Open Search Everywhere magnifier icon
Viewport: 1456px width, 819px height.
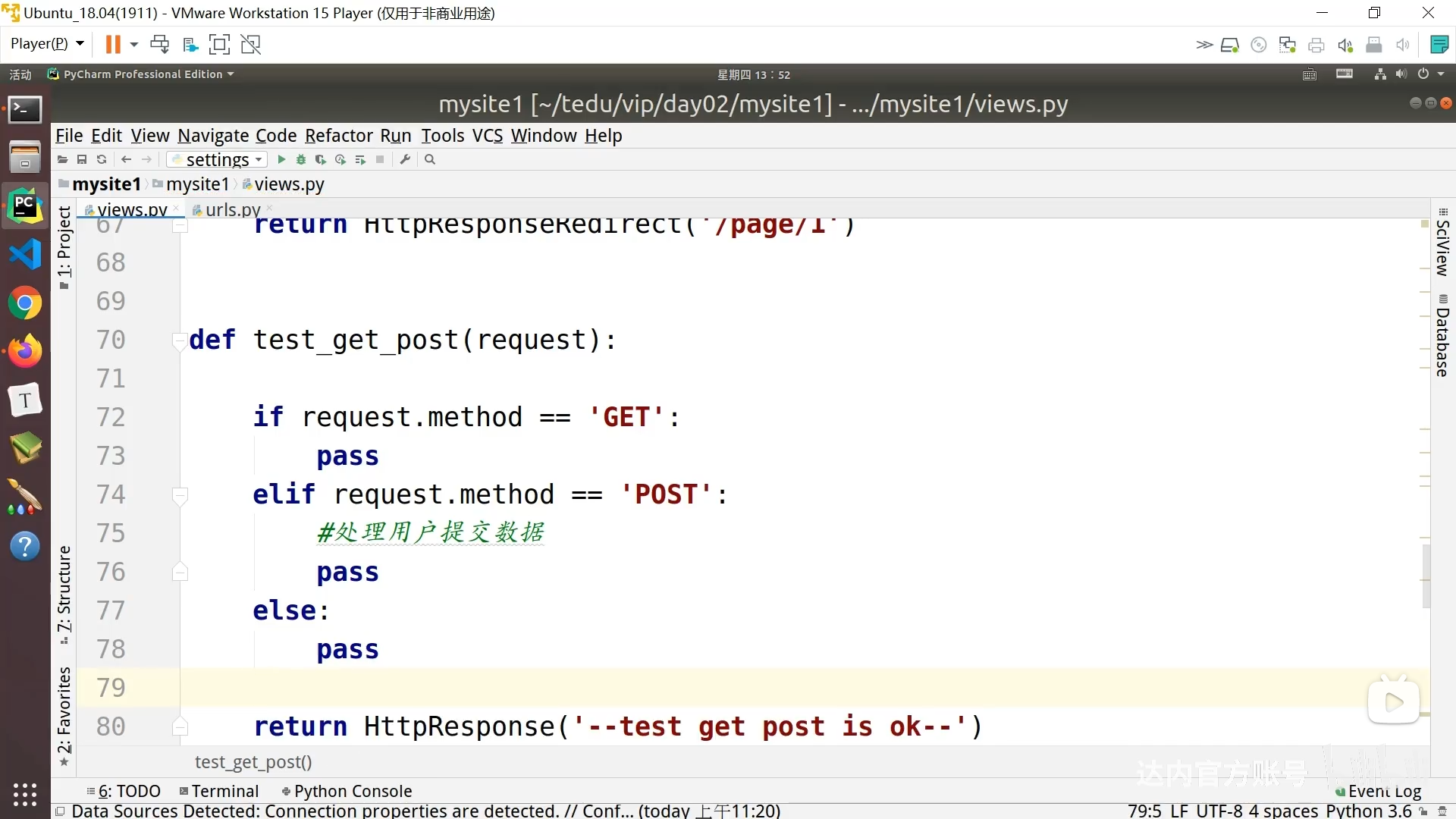click(430, 160)
